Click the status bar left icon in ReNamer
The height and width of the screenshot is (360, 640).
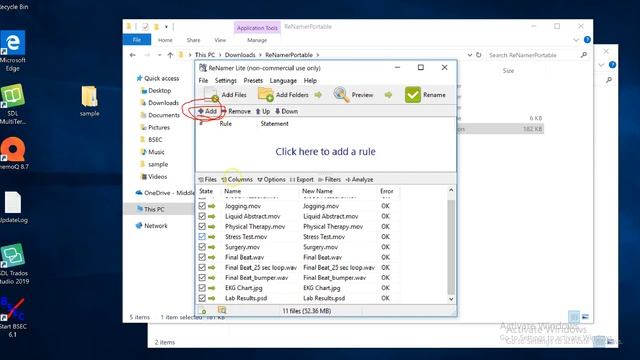pos(202,311)
